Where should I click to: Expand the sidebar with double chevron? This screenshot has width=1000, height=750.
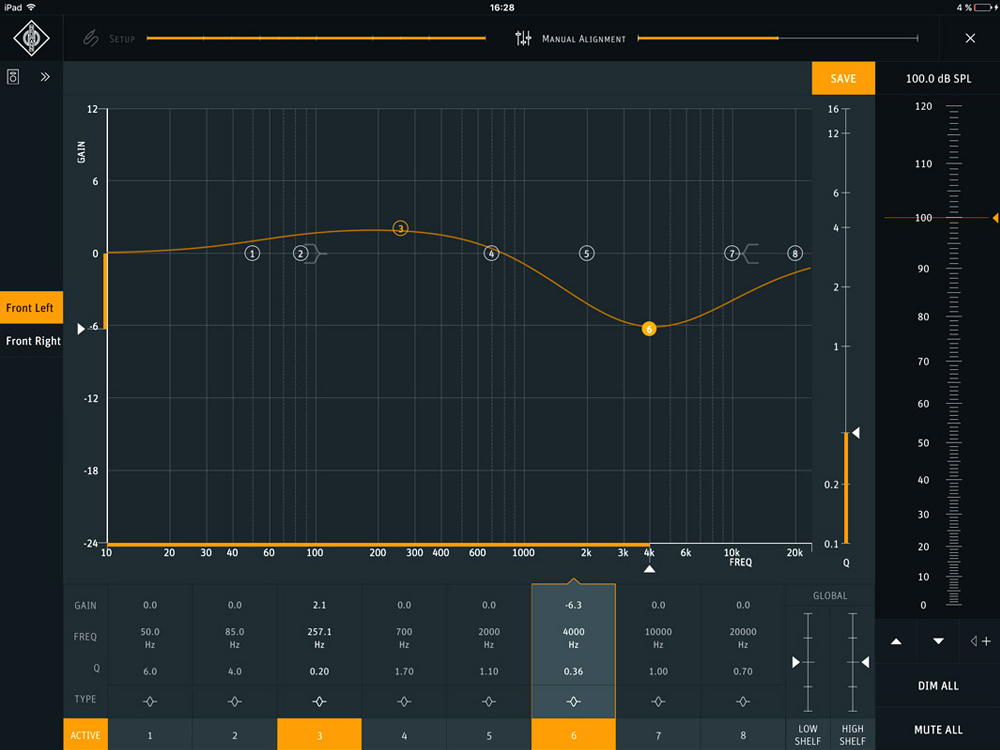45,77
